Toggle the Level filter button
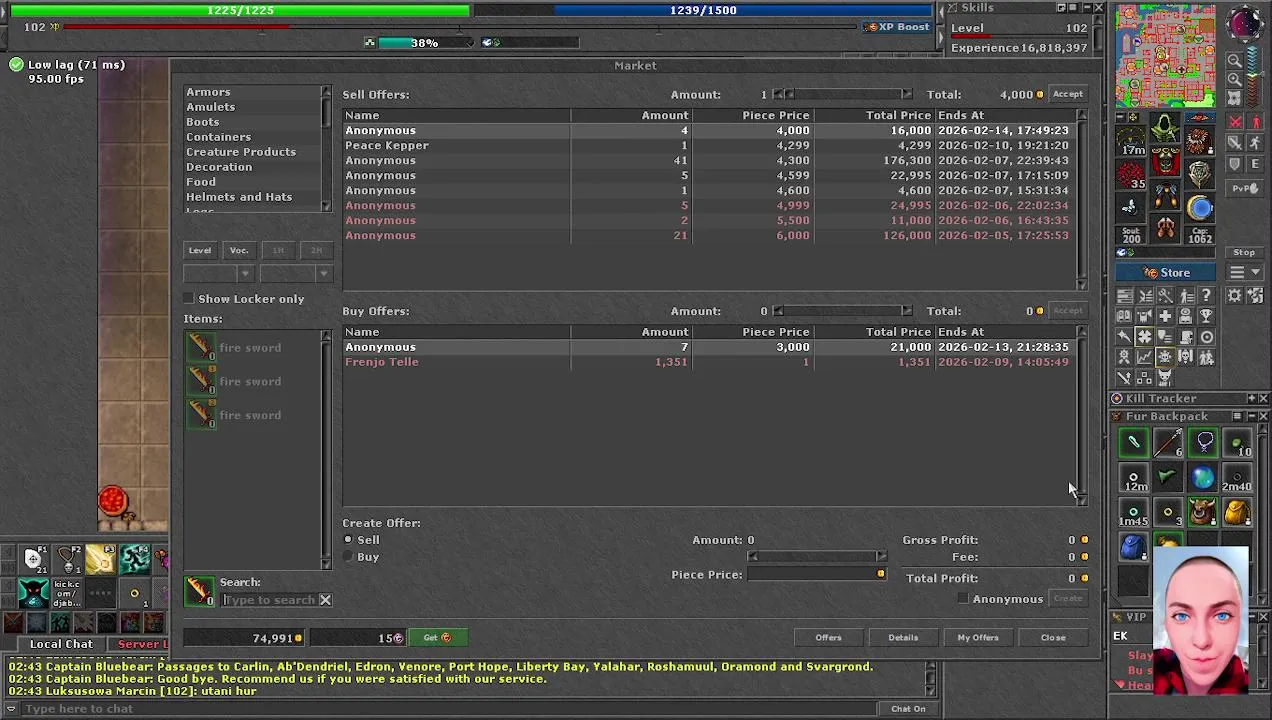 [200, 251]
